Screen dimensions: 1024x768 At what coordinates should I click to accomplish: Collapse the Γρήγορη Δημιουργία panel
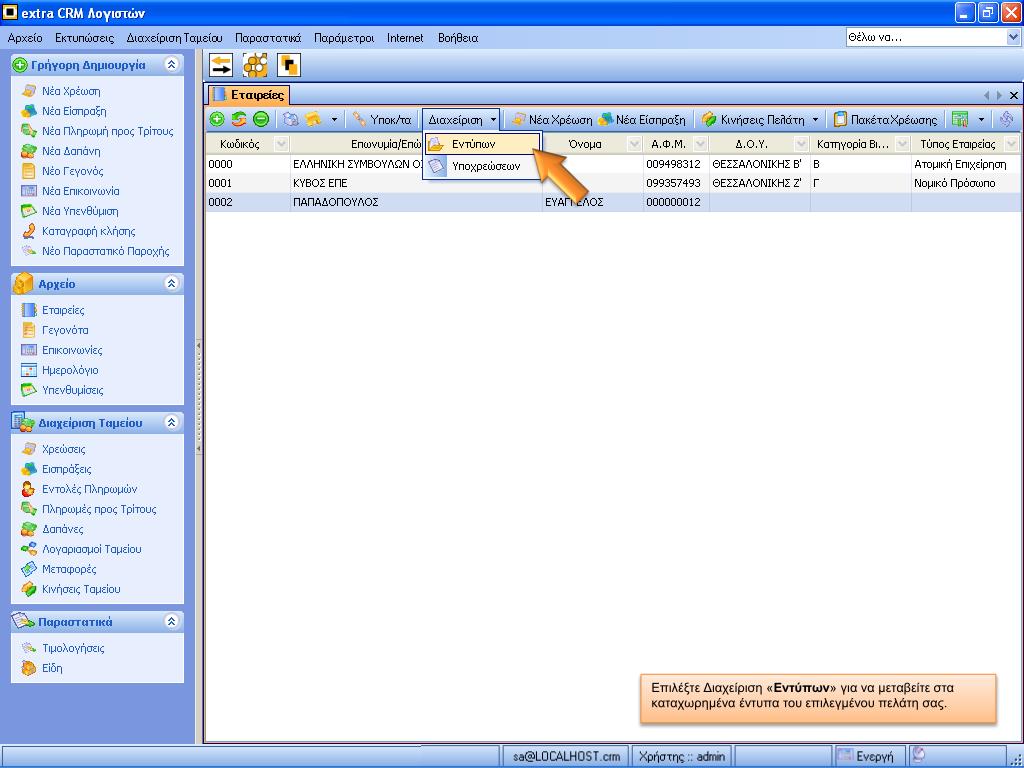pyautogui.click(x=172, y=65)
